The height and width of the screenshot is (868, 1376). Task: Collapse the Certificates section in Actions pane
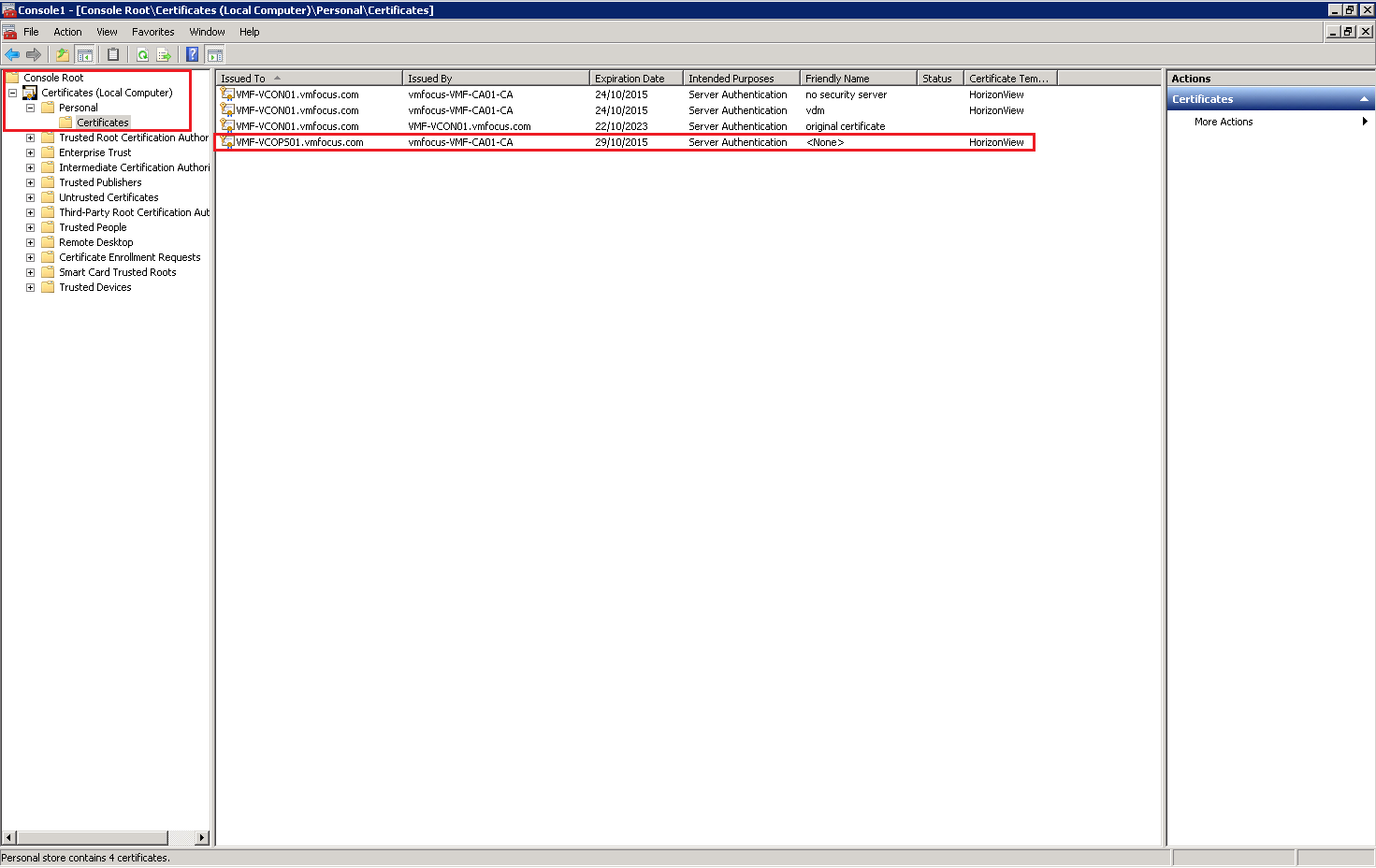pyautogui.click(x=1364, y=99)
